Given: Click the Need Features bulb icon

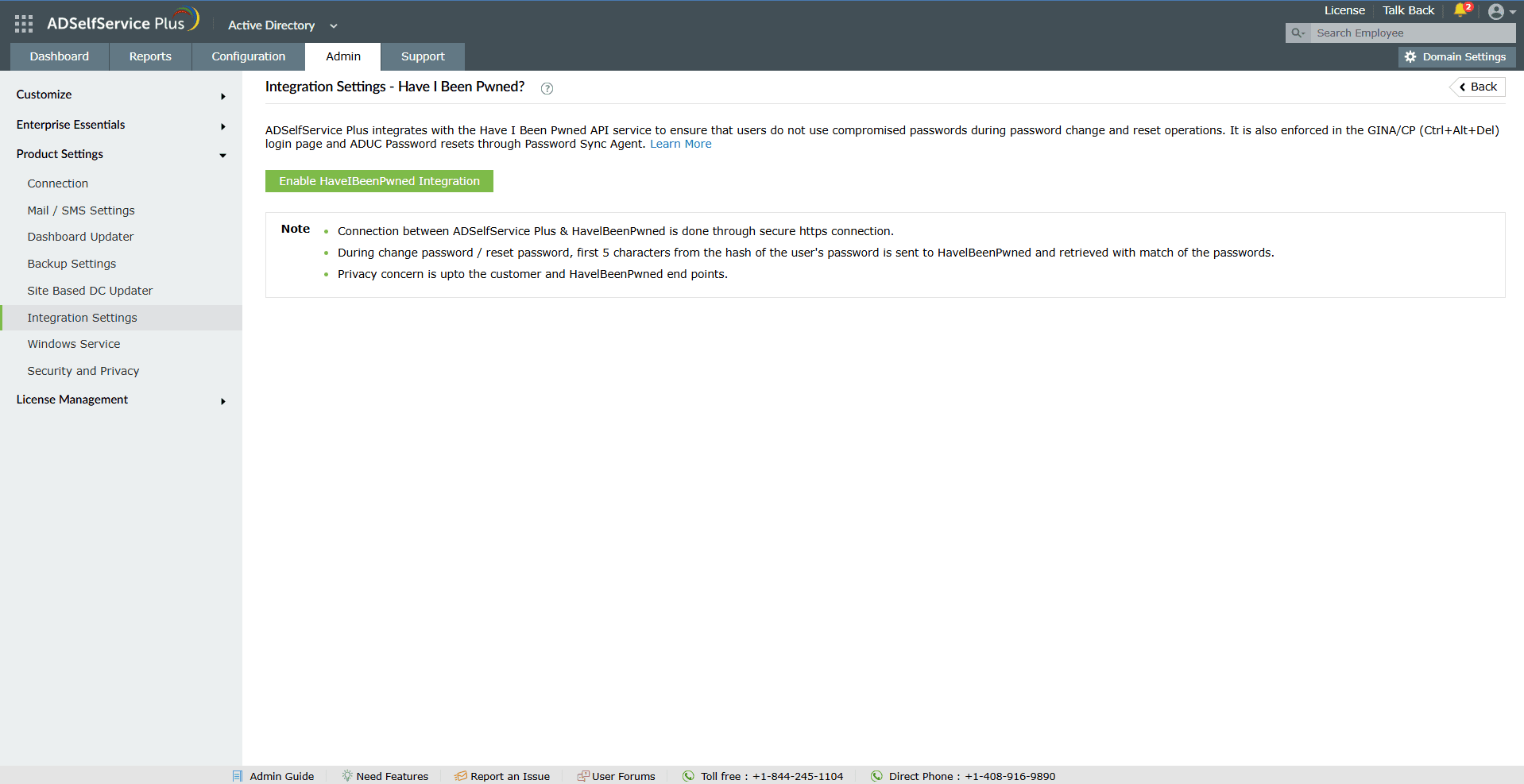Looking at the screenshot, I should 347,776.
